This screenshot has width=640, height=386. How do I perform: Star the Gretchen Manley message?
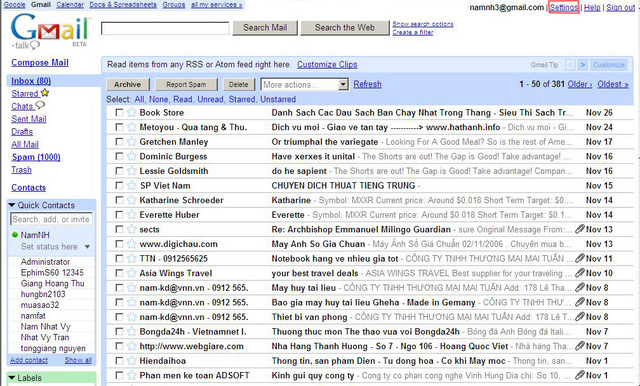131,142
